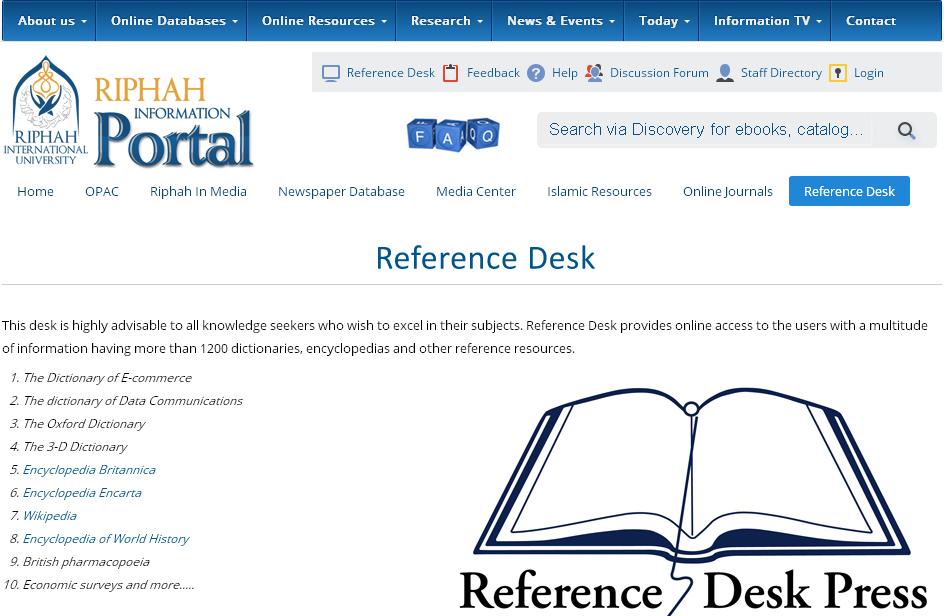Viewport: 944px width, 616px height.
Task: Click the Riphah Information Portal logo
Action: pos(173,122)
